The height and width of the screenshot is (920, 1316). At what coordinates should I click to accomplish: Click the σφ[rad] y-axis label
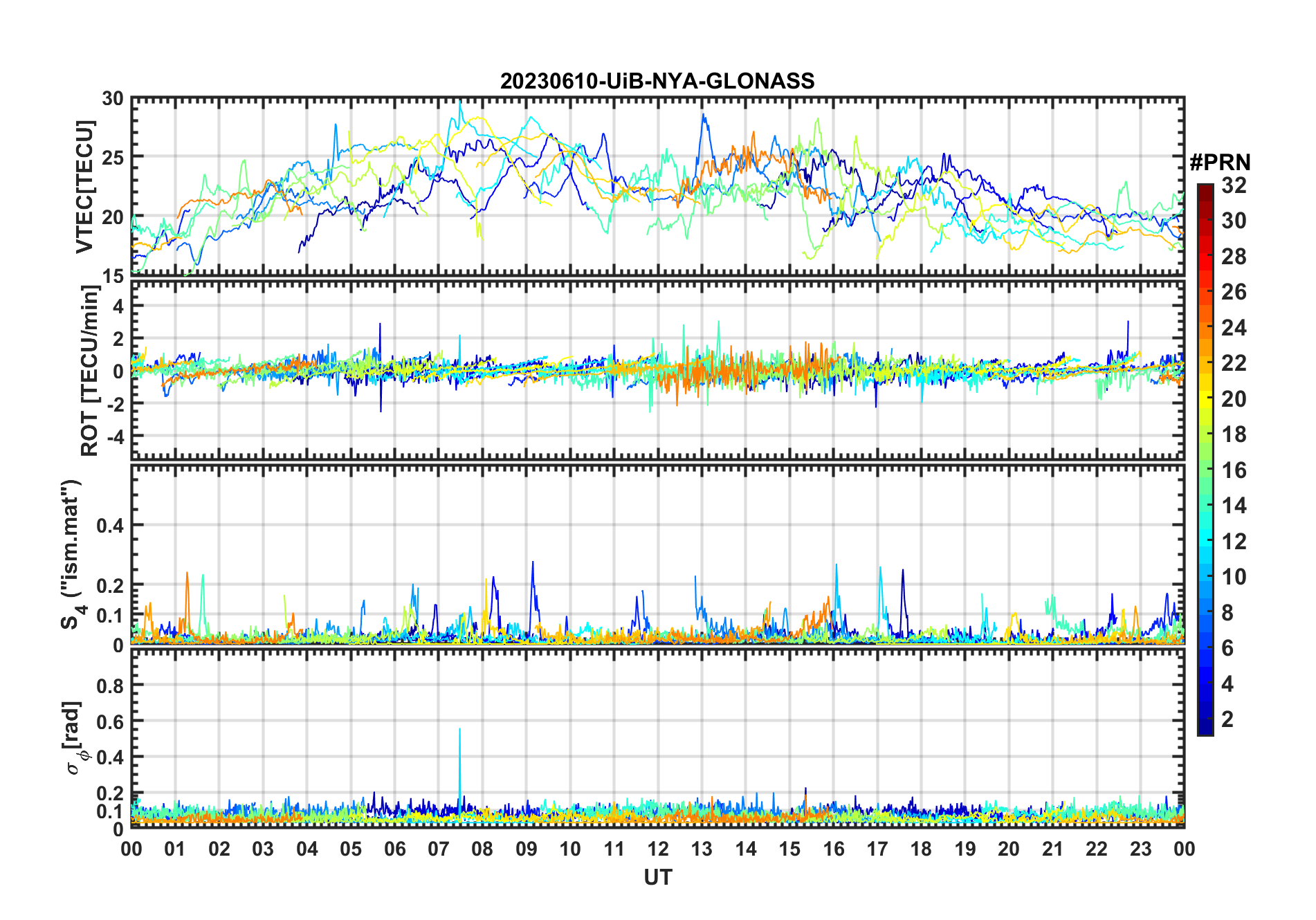tap(74, 738)
